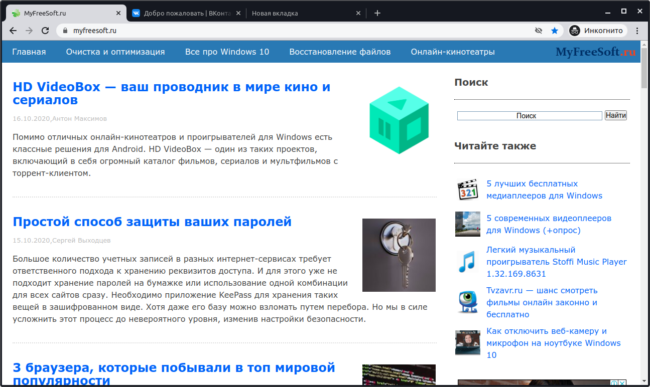The width and height of the screenshot is (650, 387).
Task: Open 5 лучших бесплатных медиаплееров link
Action: tap(544, 190)
